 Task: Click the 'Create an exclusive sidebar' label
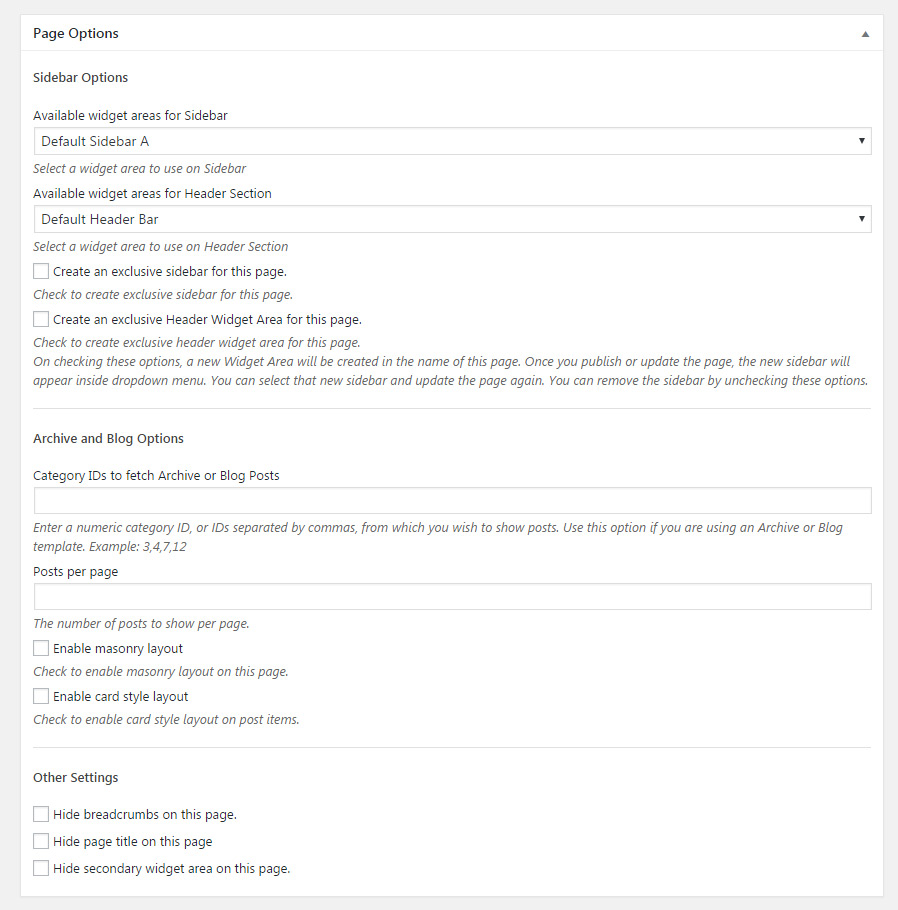point(170,271)
